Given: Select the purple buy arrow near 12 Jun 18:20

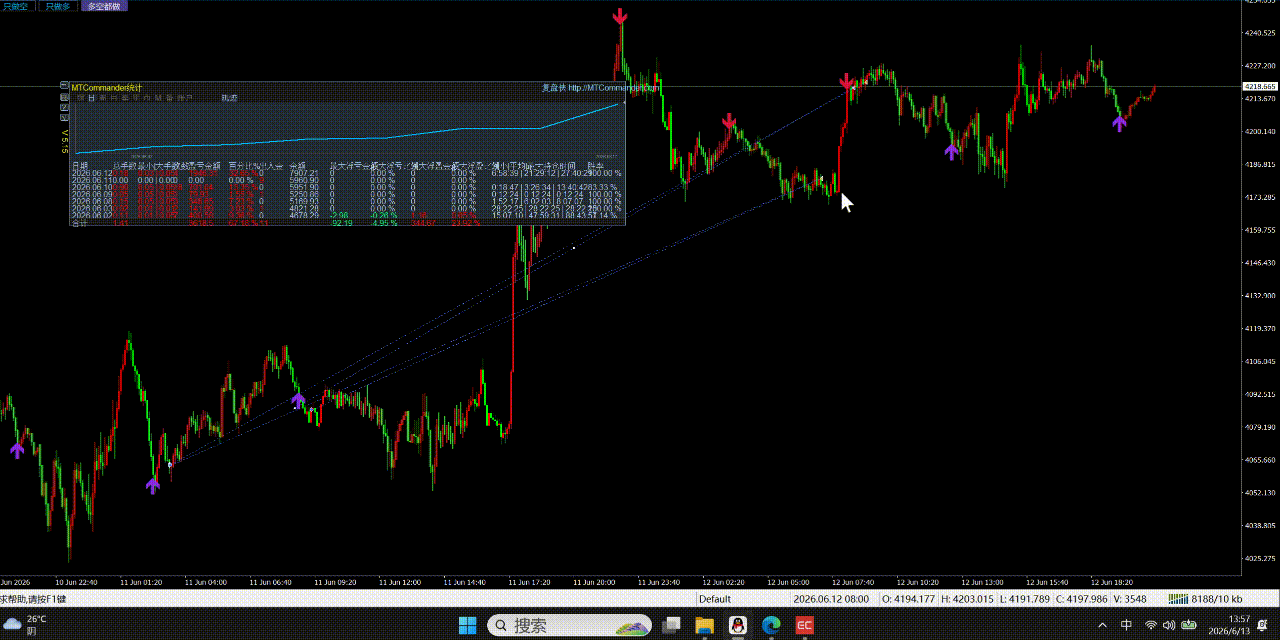Looking at the screenshot, I should (x=1119, y=123).
